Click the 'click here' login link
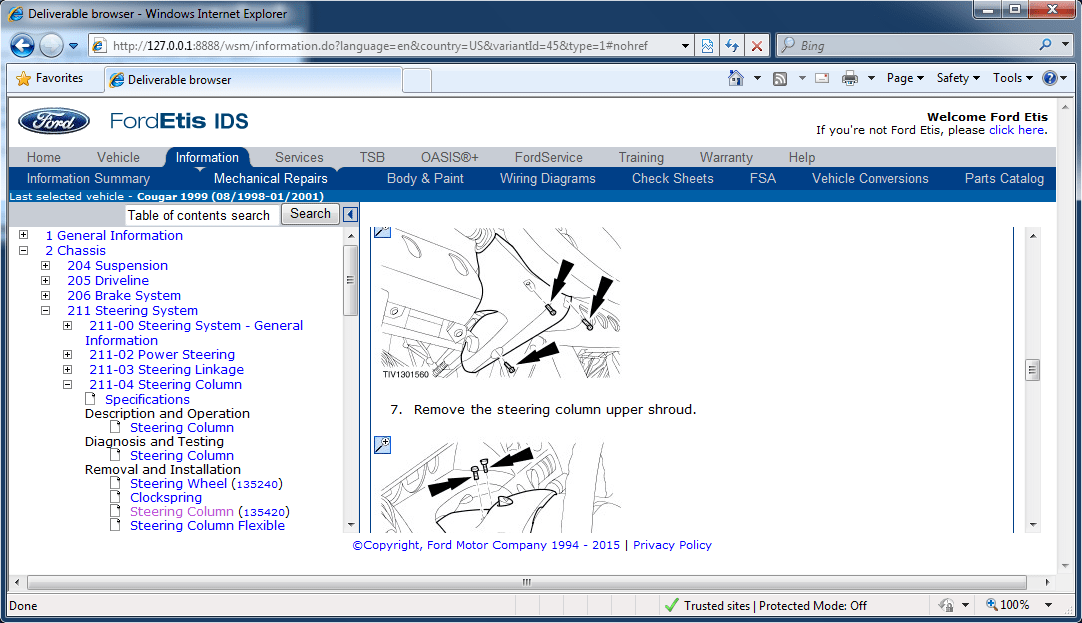 click(x=1016, y=130)
